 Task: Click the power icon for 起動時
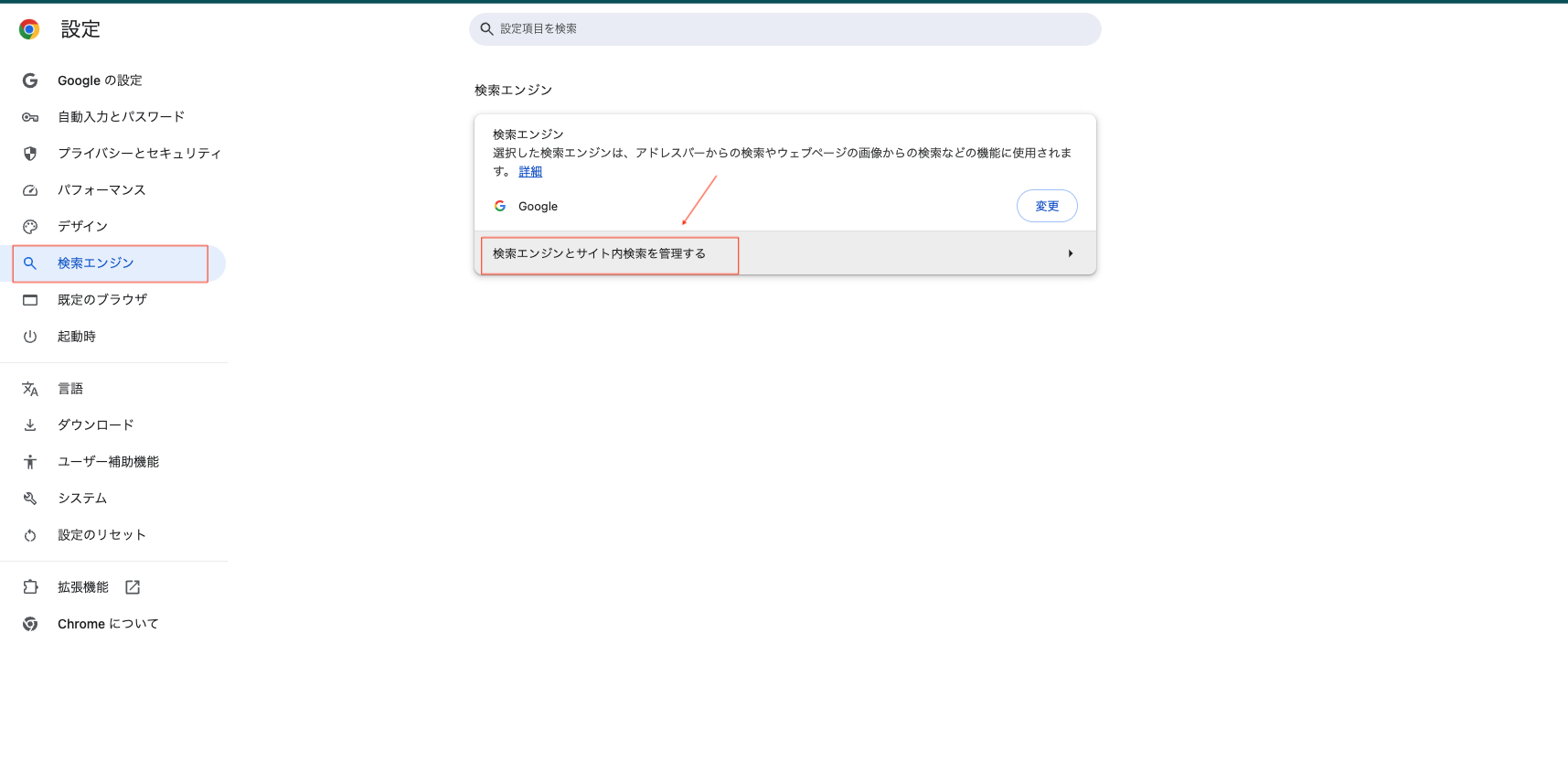click(30, 337)
